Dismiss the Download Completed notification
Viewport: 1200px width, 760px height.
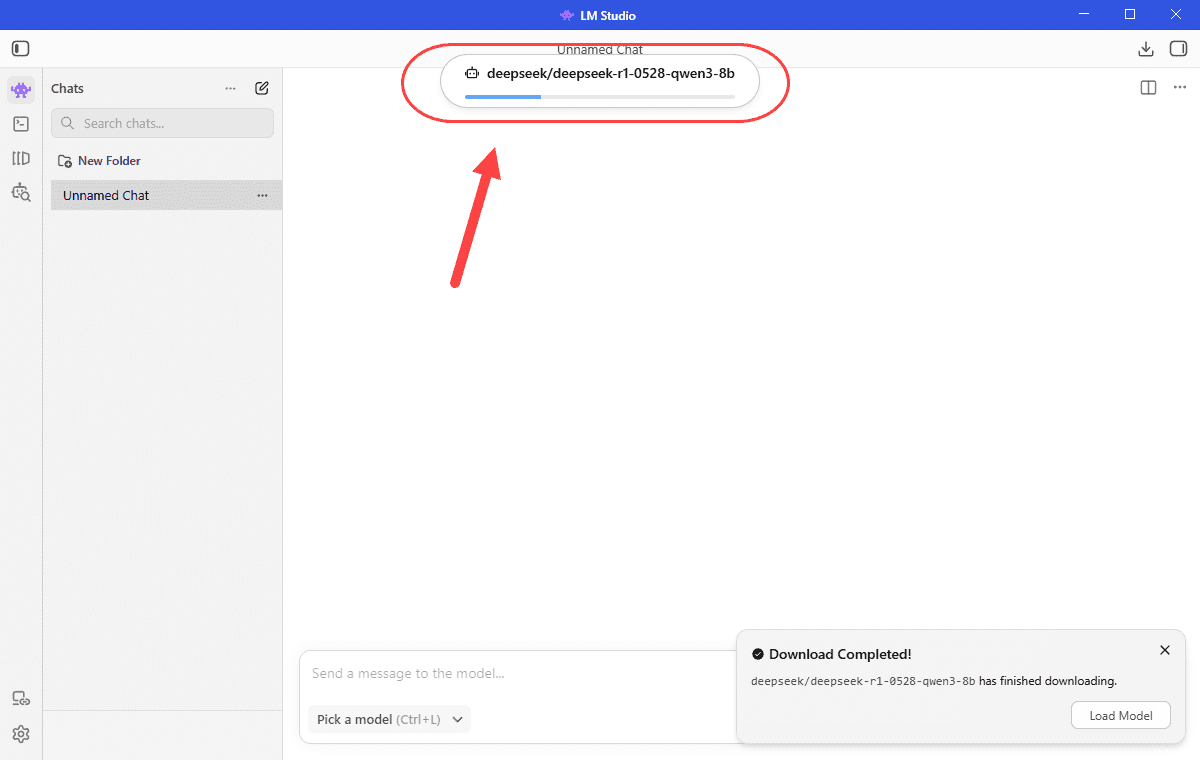1164,650
